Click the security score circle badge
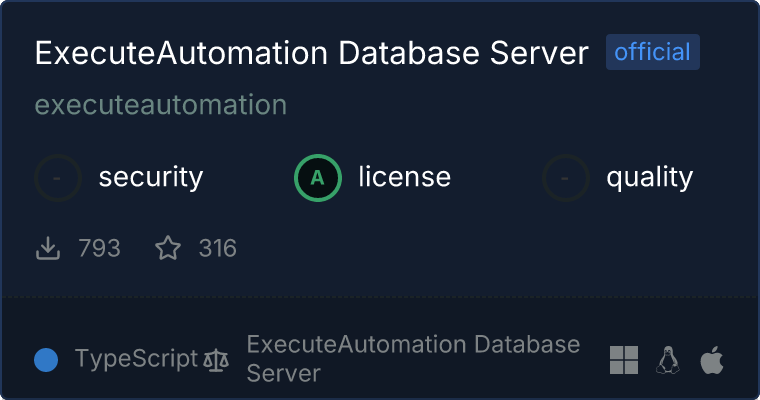The height and width of the screenshot is (400, 760). tap(58, 178)
